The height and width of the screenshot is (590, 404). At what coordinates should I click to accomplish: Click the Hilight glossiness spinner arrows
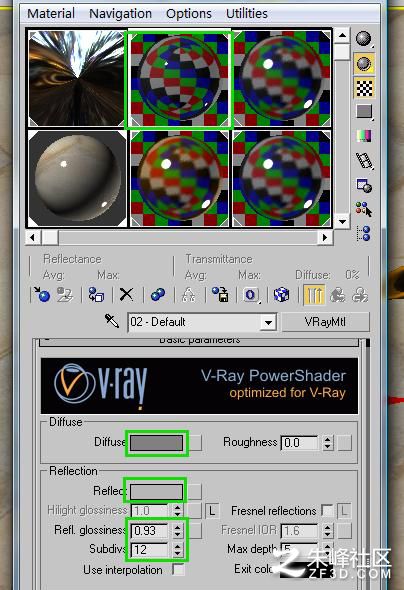(x=178, y=511)
